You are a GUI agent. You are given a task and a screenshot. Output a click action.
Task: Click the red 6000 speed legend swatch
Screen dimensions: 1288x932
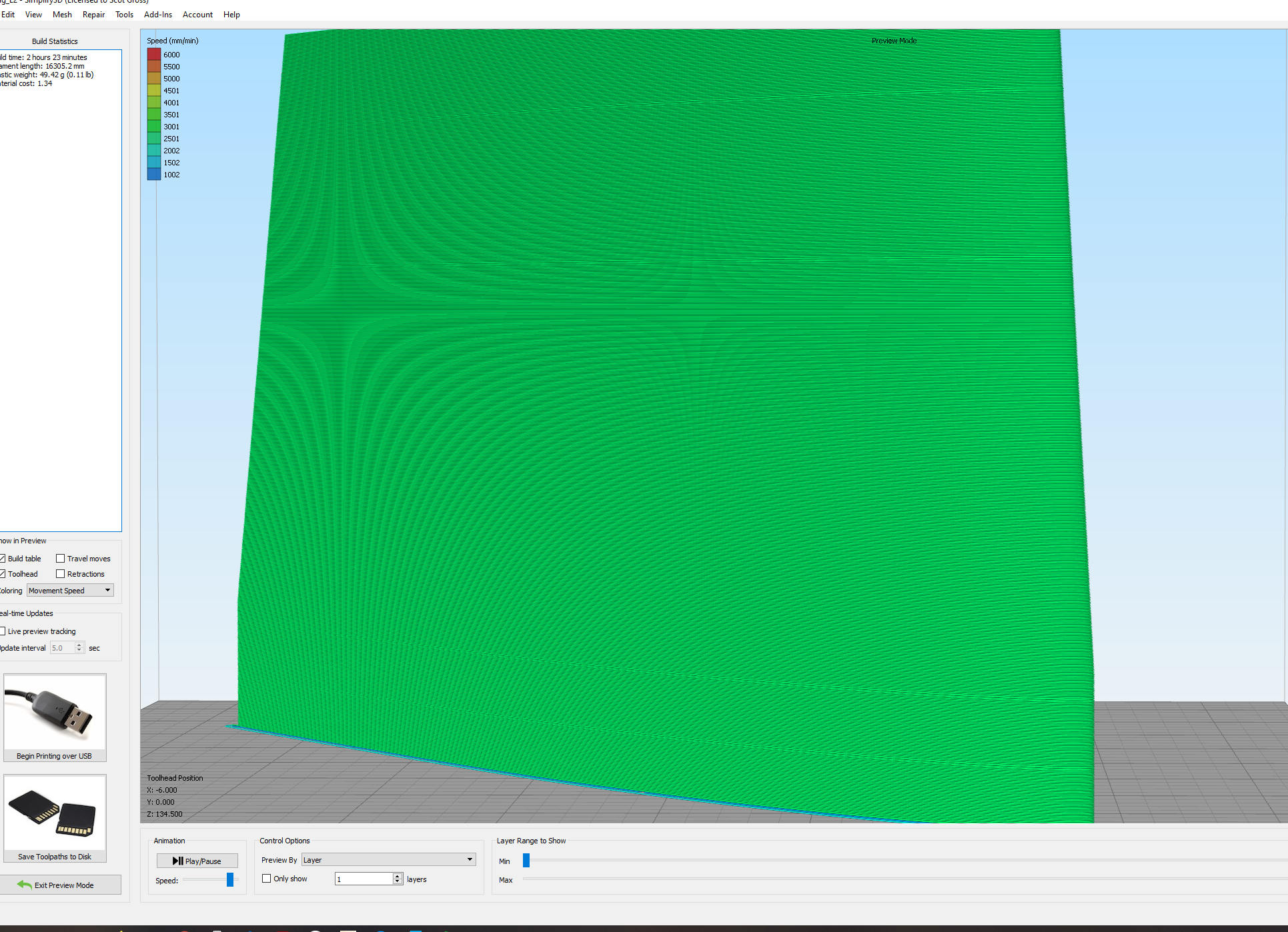[154, 55]
